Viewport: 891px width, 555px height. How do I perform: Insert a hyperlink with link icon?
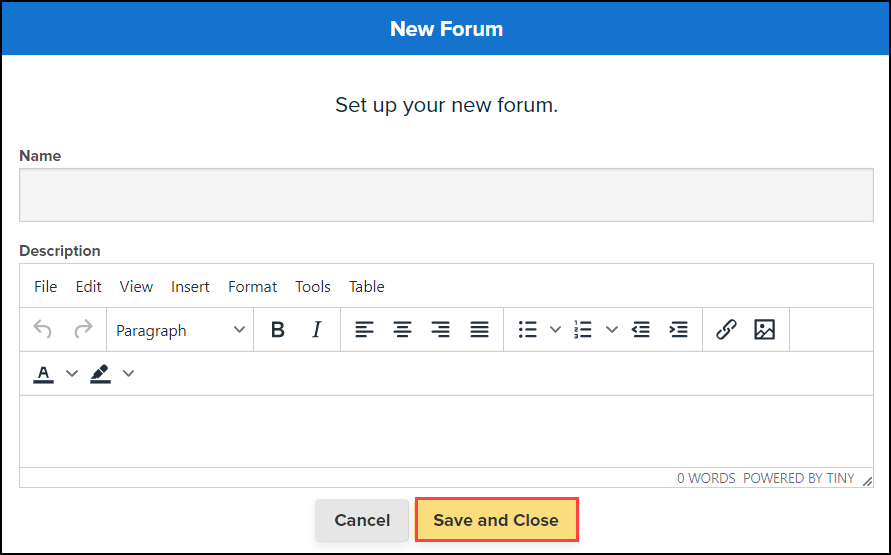tap(727, 330)
